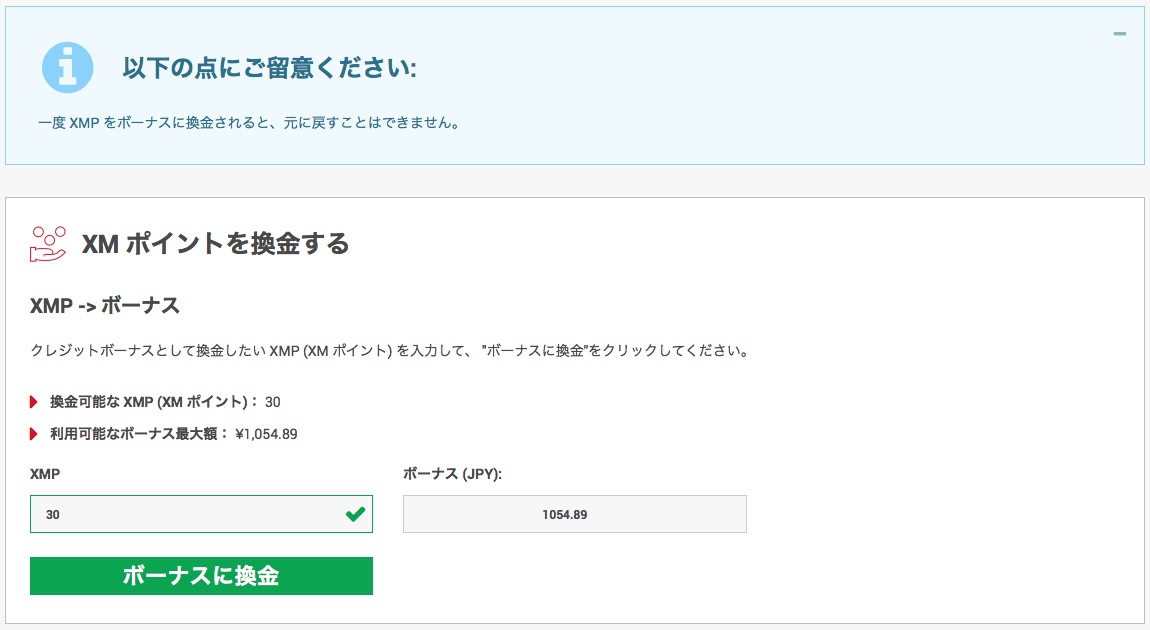Screen dimensions: 1150x630
Task: Click the 換金可能な XMP (XM ポイント): 30 line
Action: point(165,402)
